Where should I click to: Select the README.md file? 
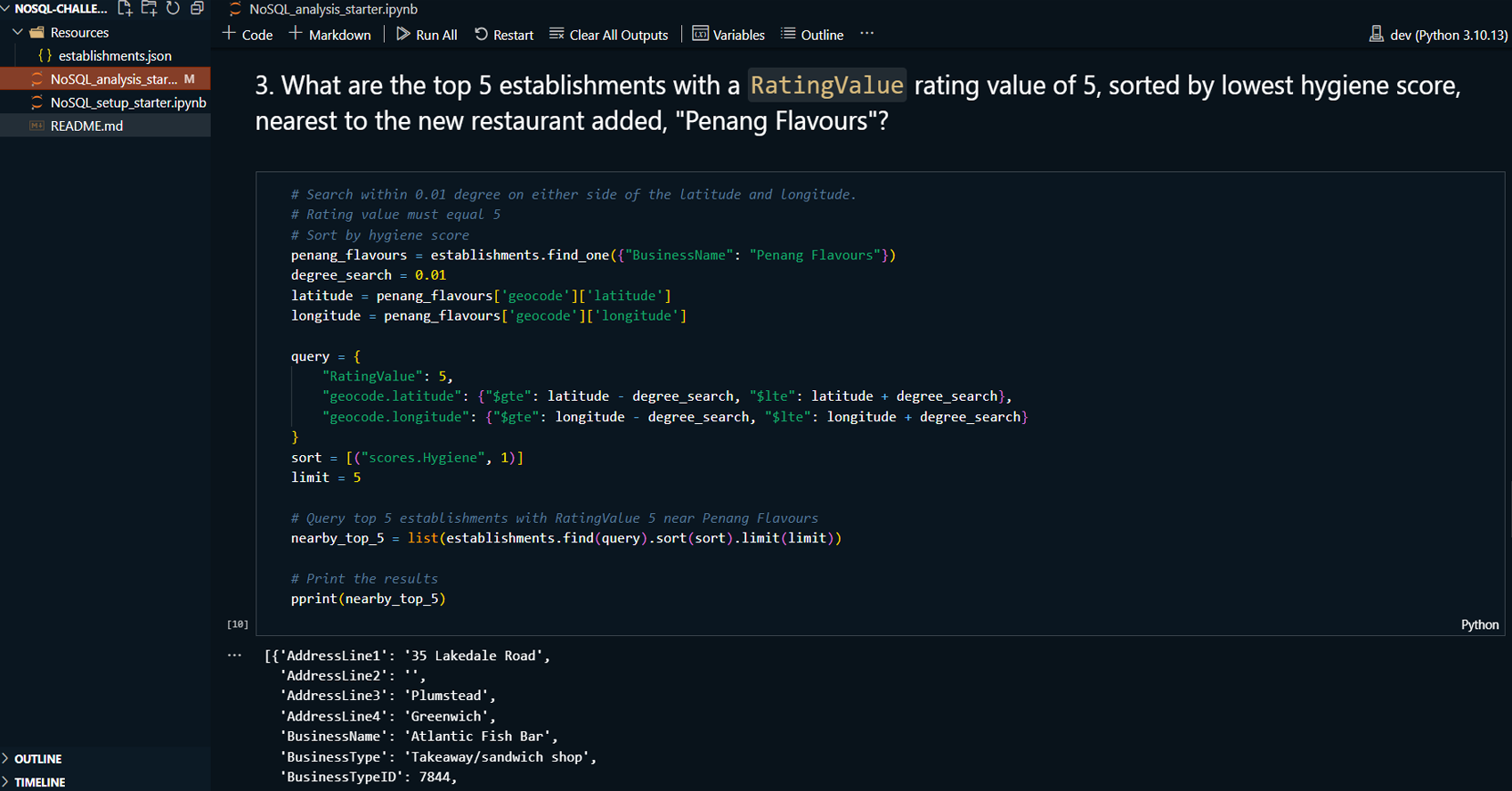click(86, 126)
